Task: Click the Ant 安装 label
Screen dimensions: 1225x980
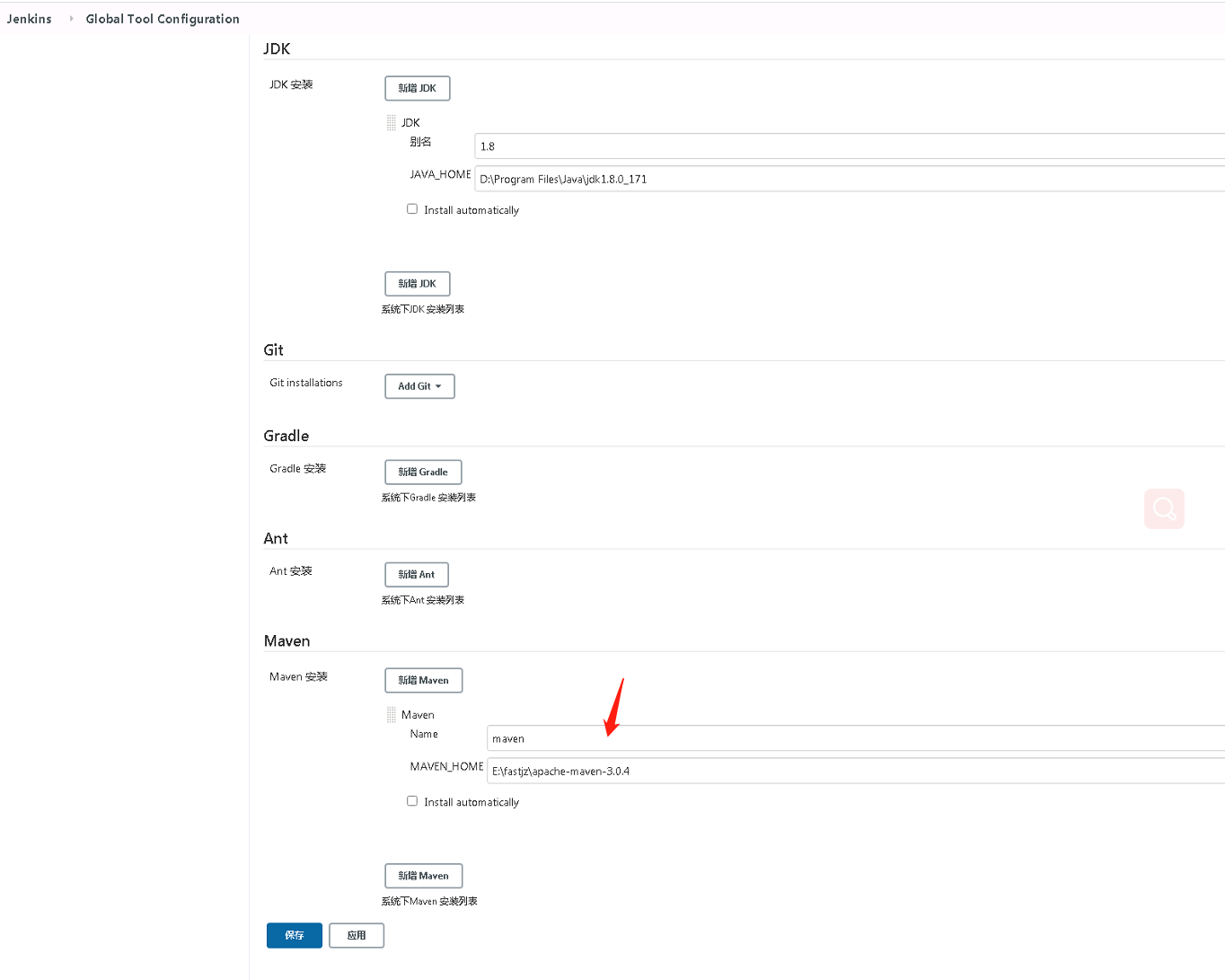Action: 291,571
